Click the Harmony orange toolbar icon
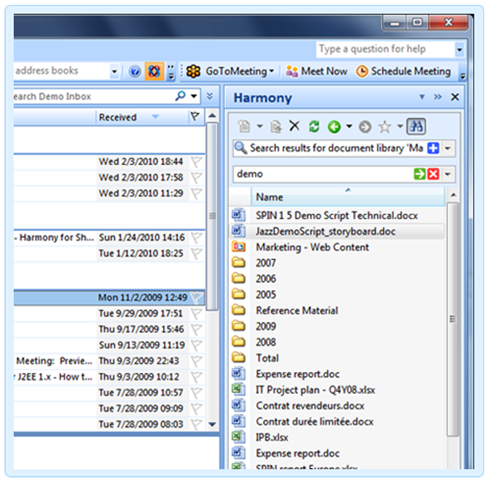The image size is (487, 480). pyautogui.click(x=154, y=71)
